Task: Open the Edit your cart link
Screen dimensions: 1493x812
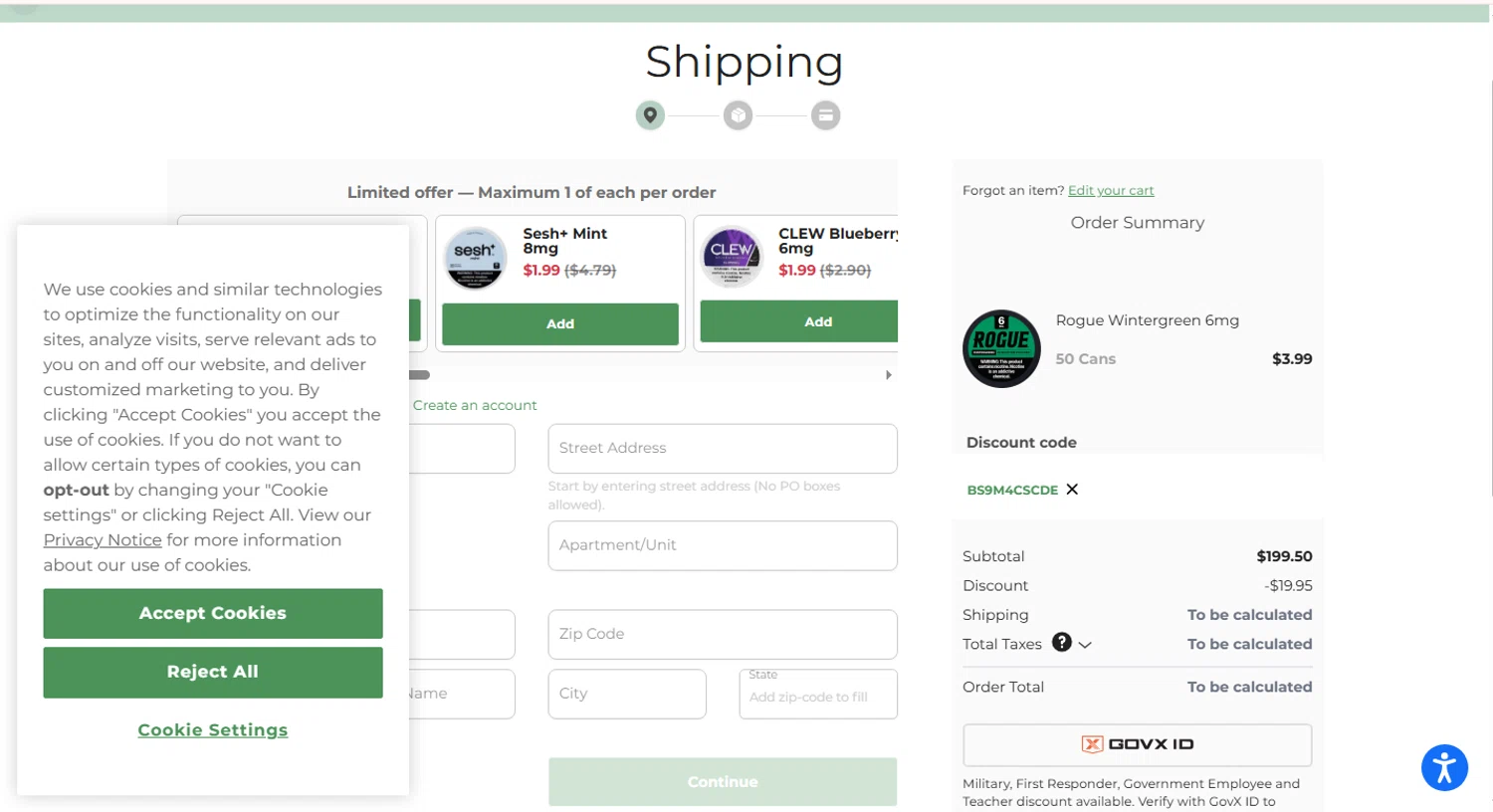Action: point(1111,190)
